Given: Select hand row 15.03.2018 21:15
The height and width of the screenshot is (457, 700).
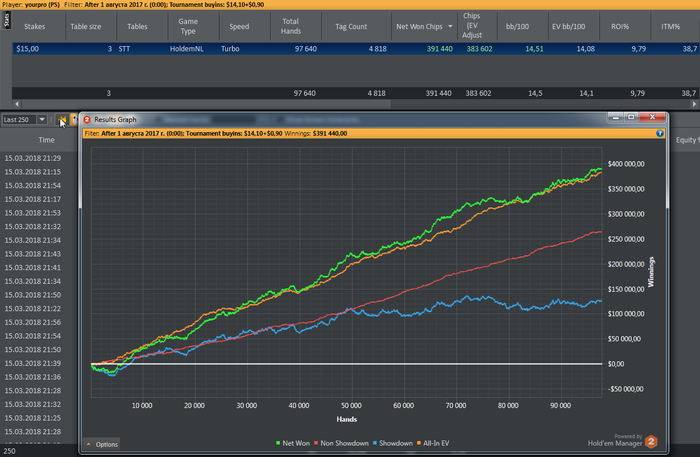Looking at the screenshot, I should pyautogui.click(x=33, y=172).
